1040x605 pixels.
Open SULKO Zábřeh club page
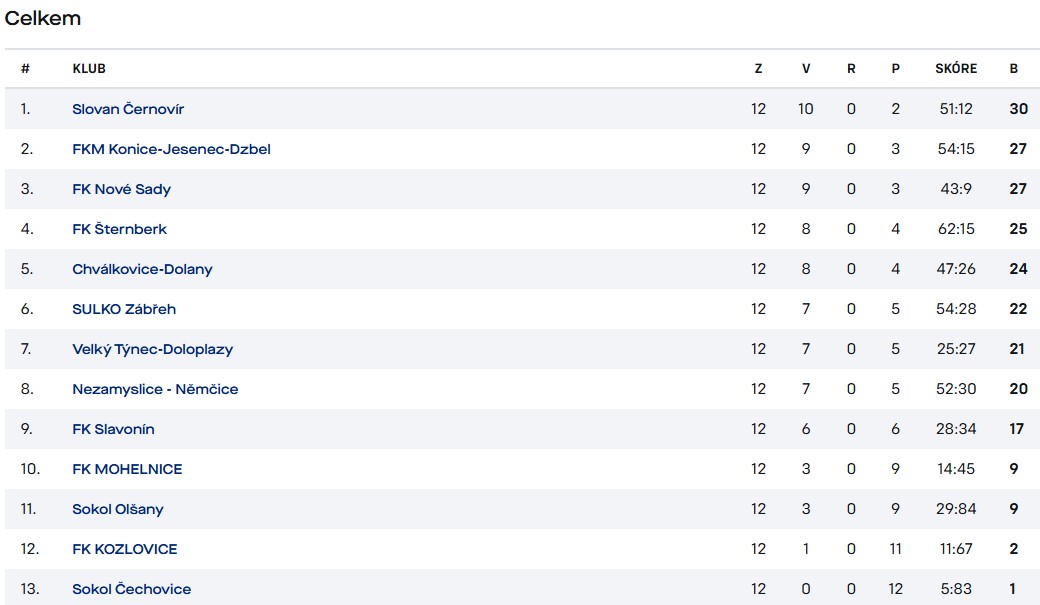point(124,308)
